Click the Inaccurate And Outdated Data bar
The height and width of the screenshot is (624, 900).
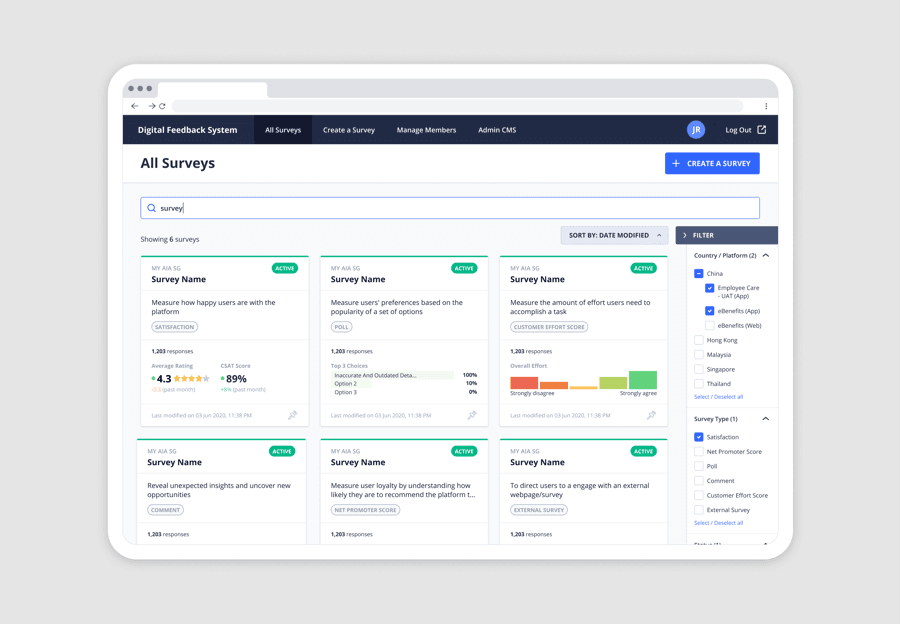click(393, 375)
